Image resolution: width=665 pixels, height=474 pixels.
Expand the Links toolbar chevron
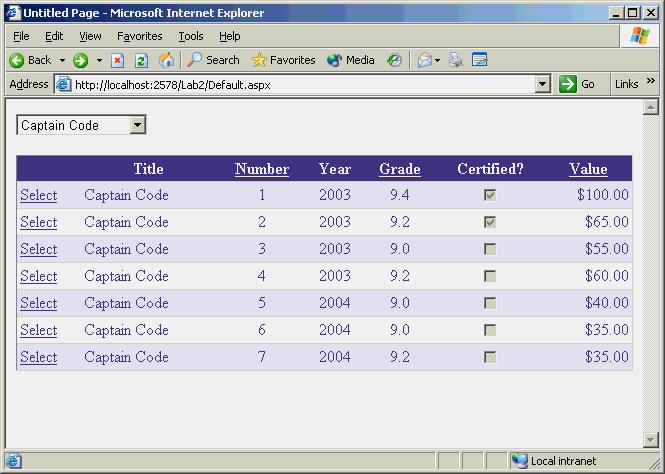pos(651,81)
